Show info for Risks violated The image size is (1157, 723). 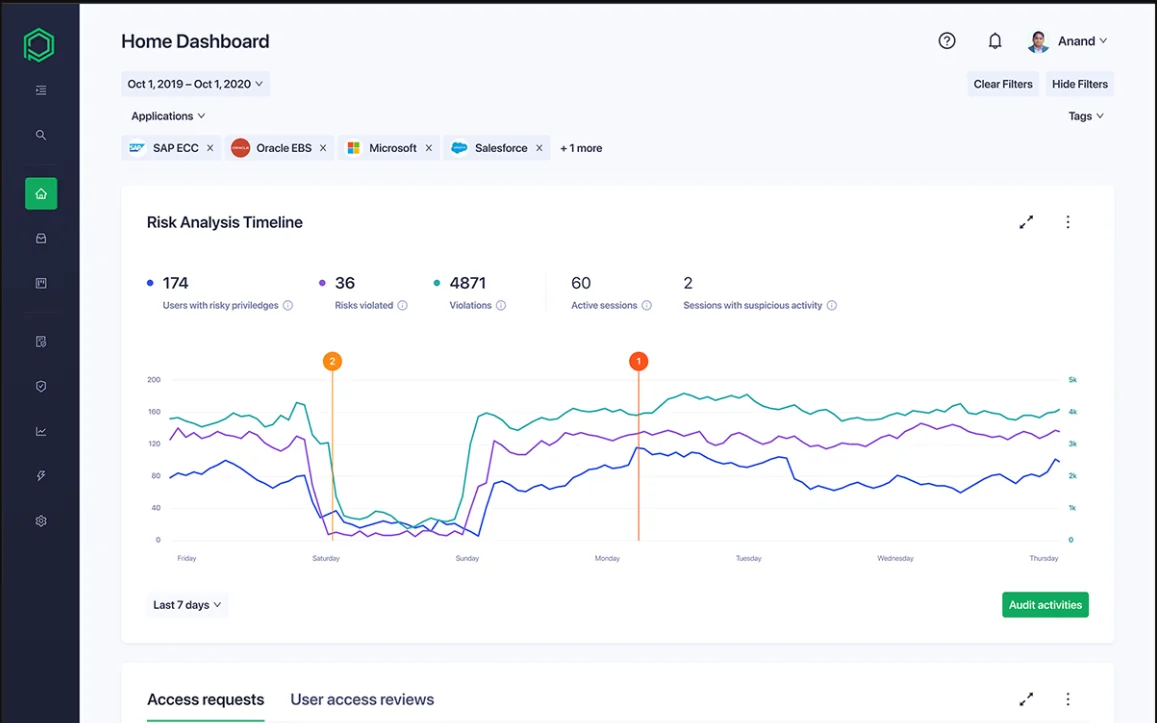402,305
